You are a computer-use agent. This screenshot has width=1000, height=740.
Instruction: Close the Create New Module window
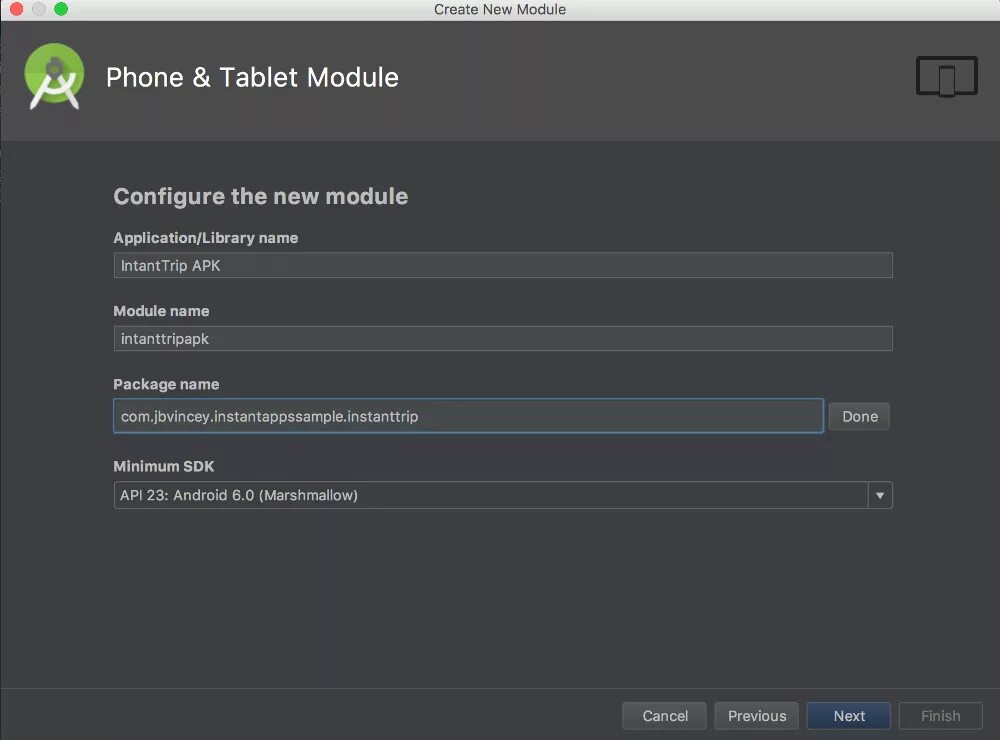click(16, 9)
